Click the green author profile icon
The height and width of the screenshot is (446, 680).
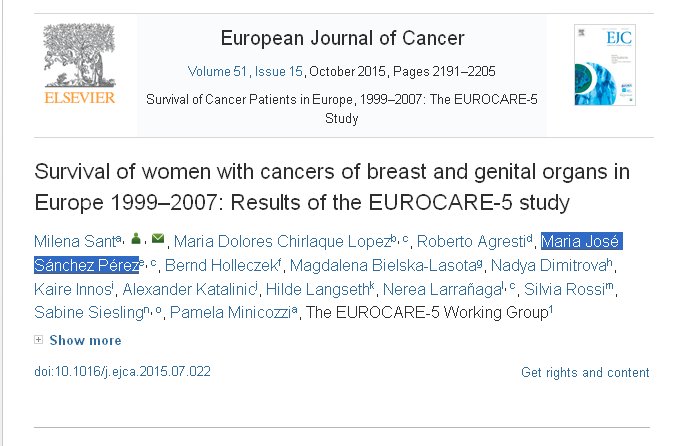click(137, 240)
